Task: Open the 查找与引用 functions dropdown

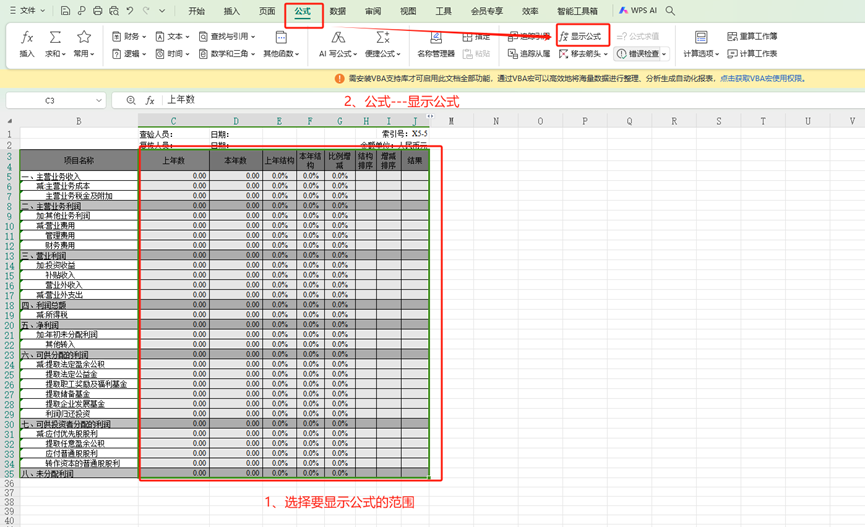Action: [227, 36]
